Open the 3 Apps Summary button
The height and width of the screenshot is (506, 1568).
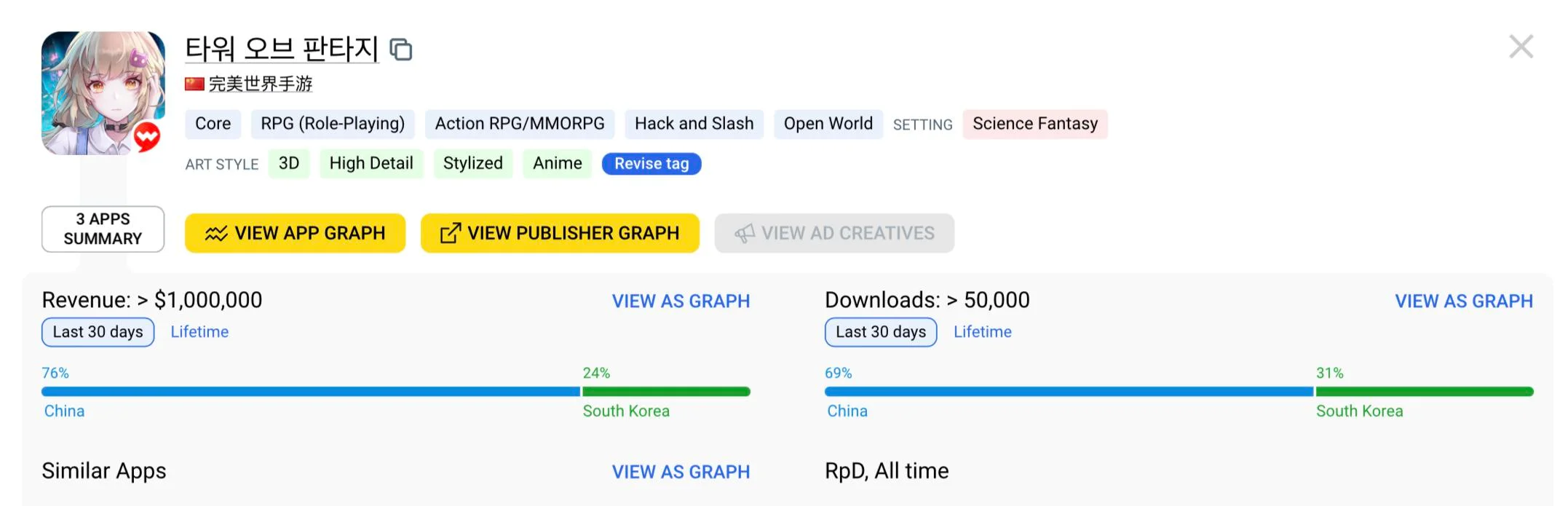point(103,229)
